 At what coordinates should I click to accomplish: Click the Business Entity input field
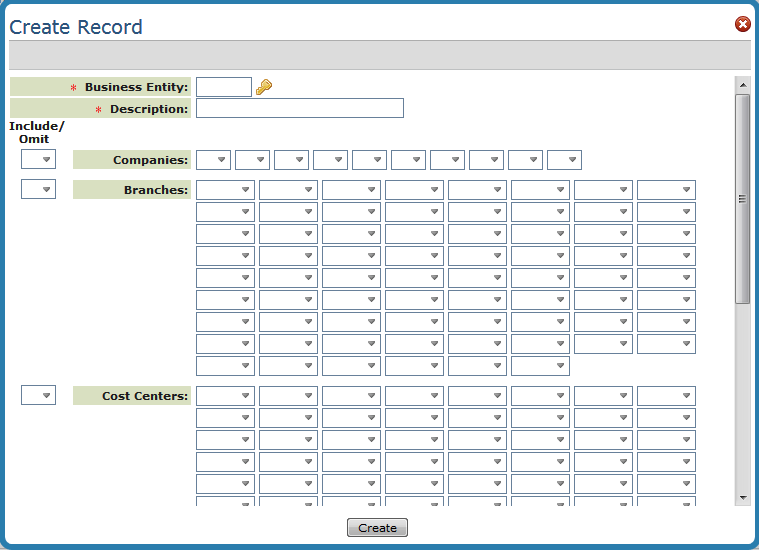[x=224, y=87]
